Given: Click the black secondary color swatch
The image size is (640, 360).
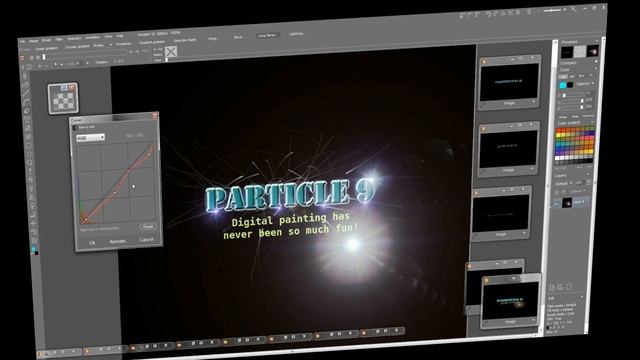Looking at the screenshot, I should pos(570,85).
